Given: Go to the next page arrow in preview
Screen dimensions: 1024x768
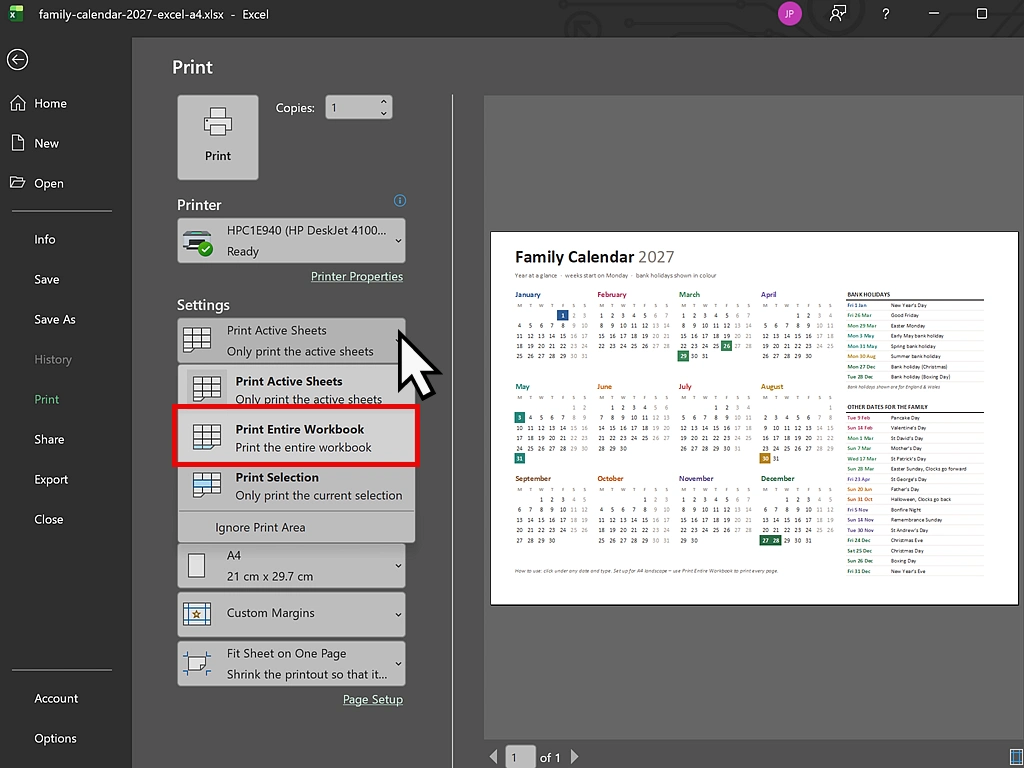Looking at the screenshot, I should point(575,757).
